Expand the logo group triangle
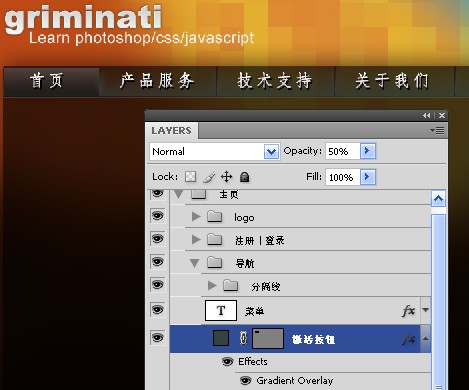 [x=196, y=217]
